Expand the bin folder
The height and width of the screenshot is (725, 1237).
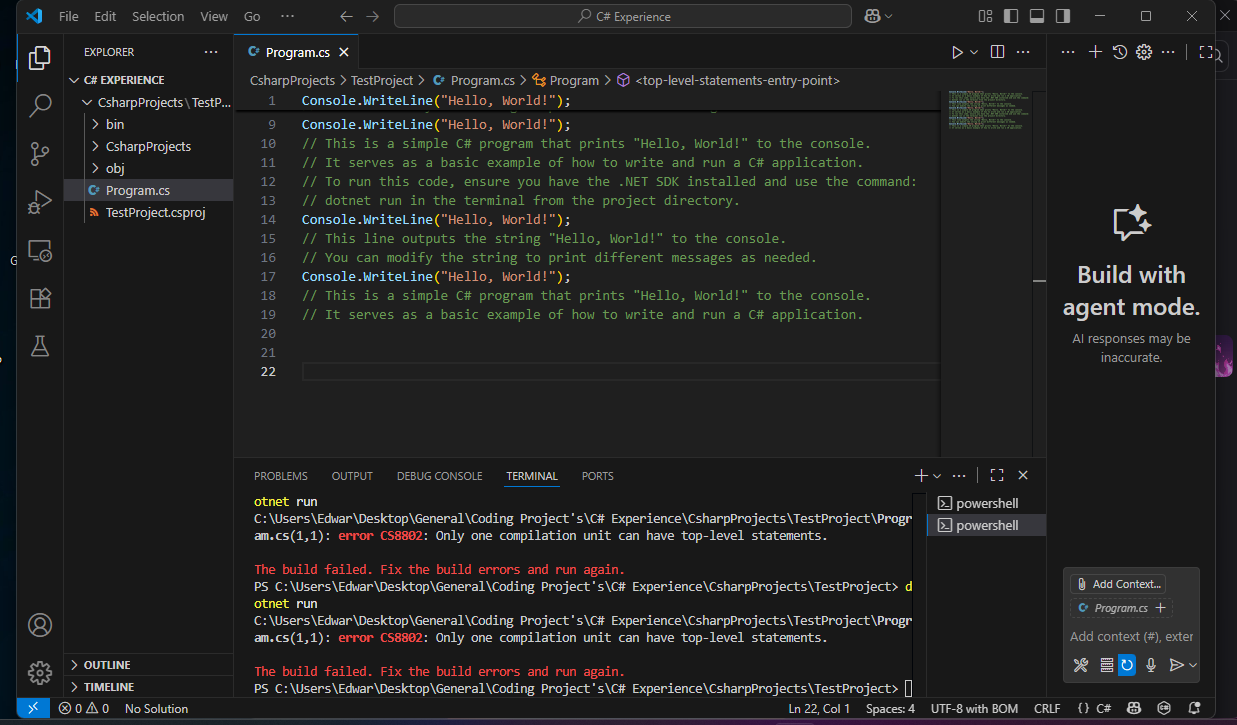tap(114, 124)
